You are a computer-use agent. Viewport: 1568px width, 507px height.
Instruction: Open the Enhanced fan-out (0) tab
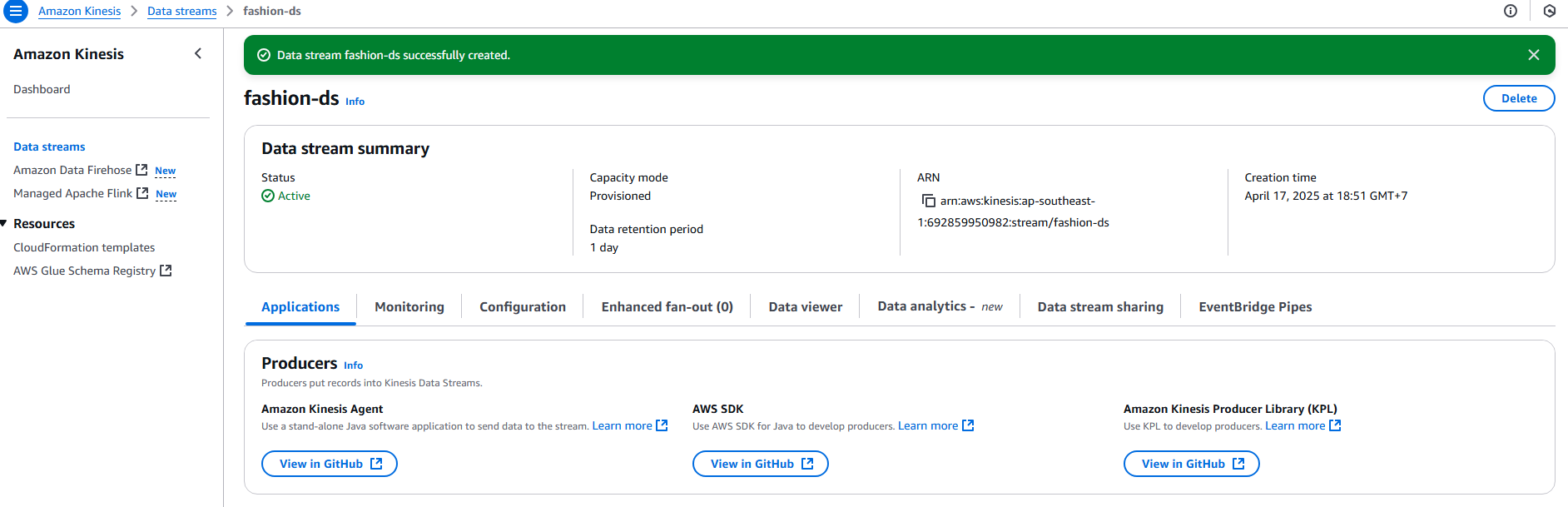[667, 306]
